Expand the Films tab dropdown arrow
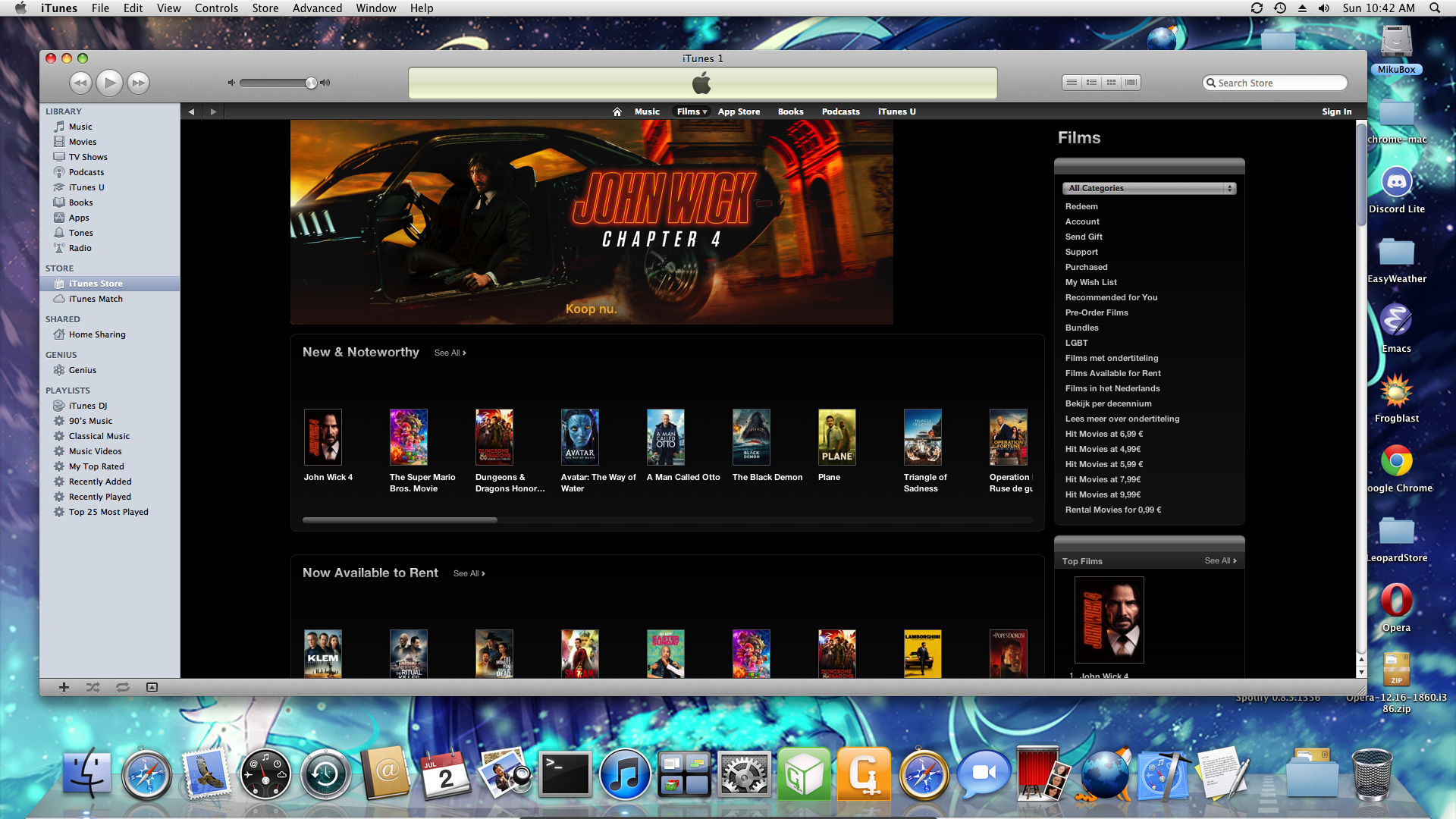This screenshot has height=819, width=1456. point(704,112)
